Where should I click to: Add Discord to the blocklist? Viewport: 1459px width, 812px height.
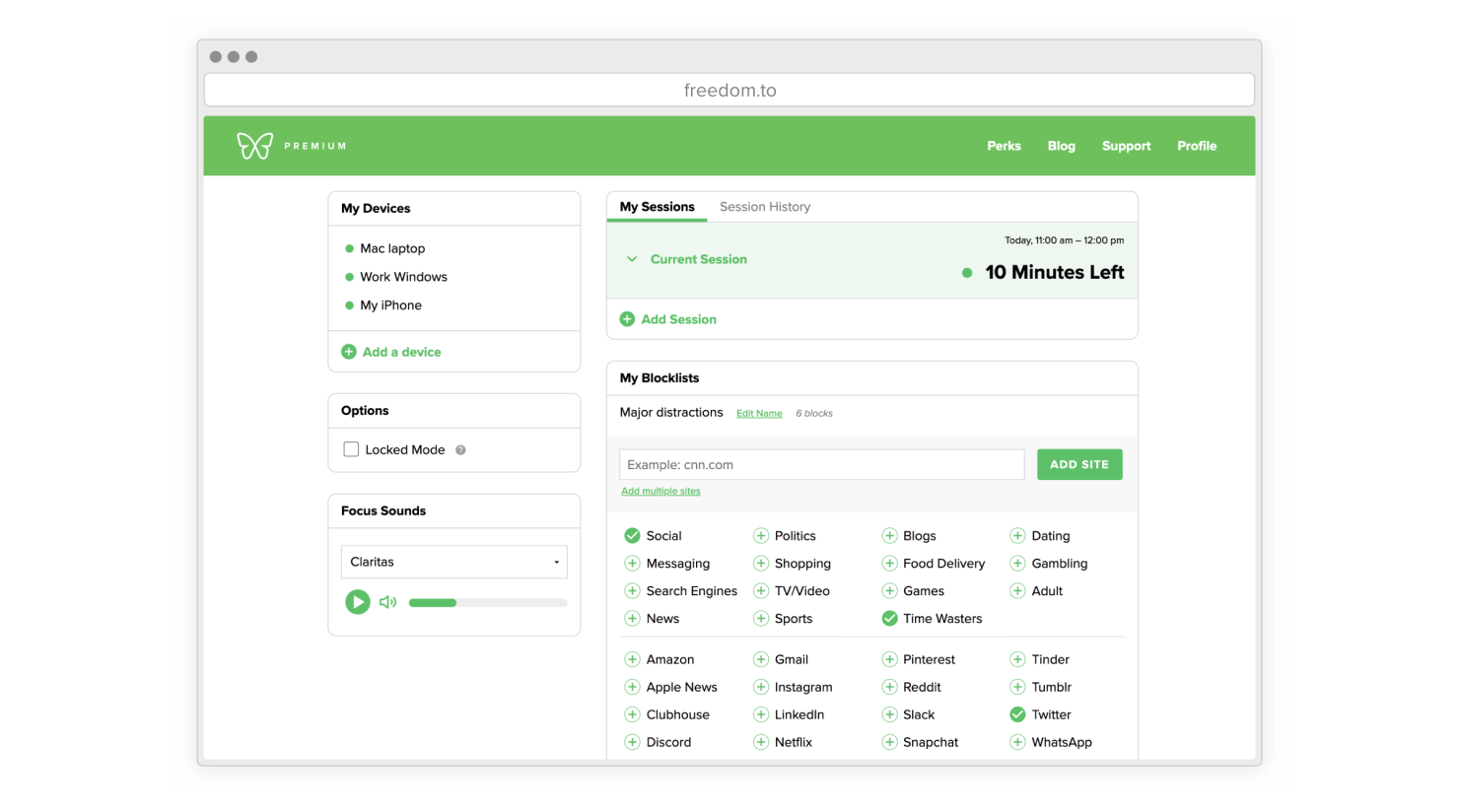tap(632, 742)
